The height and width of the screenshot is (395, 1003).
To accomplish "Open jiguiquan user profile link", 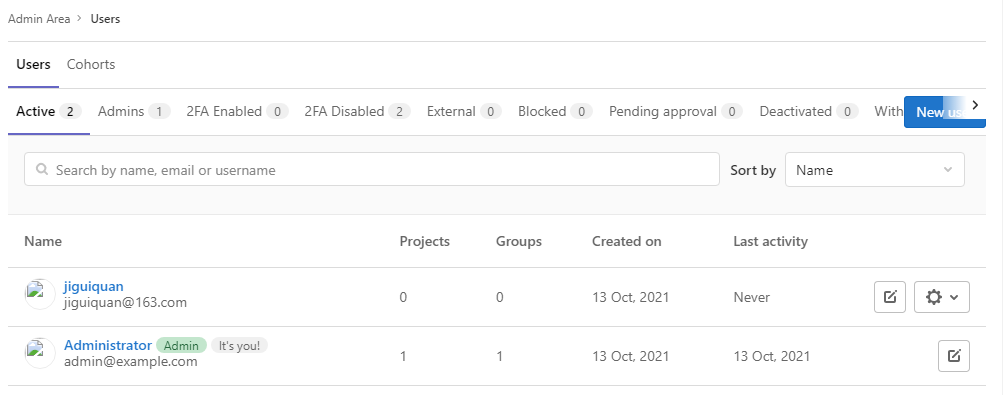I will pos(93,286).
